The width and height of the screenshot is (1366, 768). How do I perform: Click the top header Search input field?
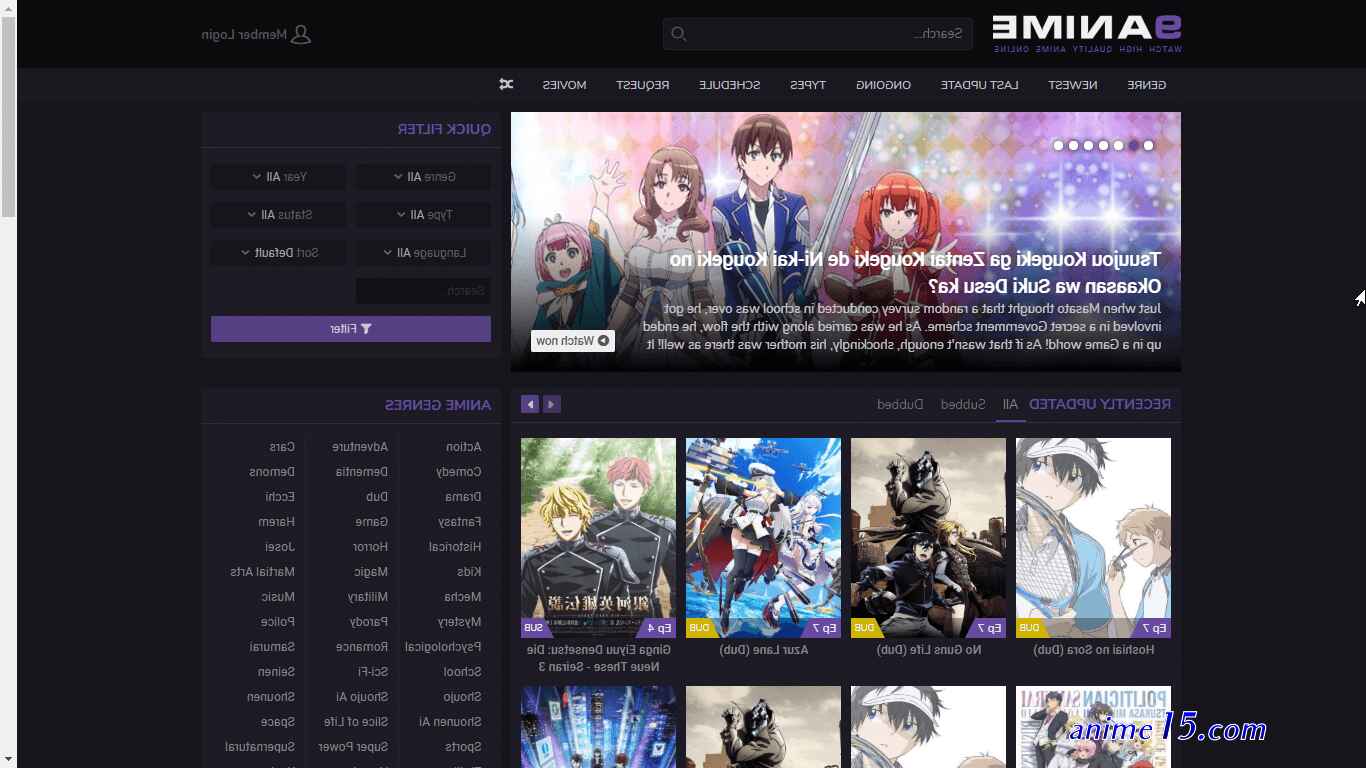tap(817, 34)
